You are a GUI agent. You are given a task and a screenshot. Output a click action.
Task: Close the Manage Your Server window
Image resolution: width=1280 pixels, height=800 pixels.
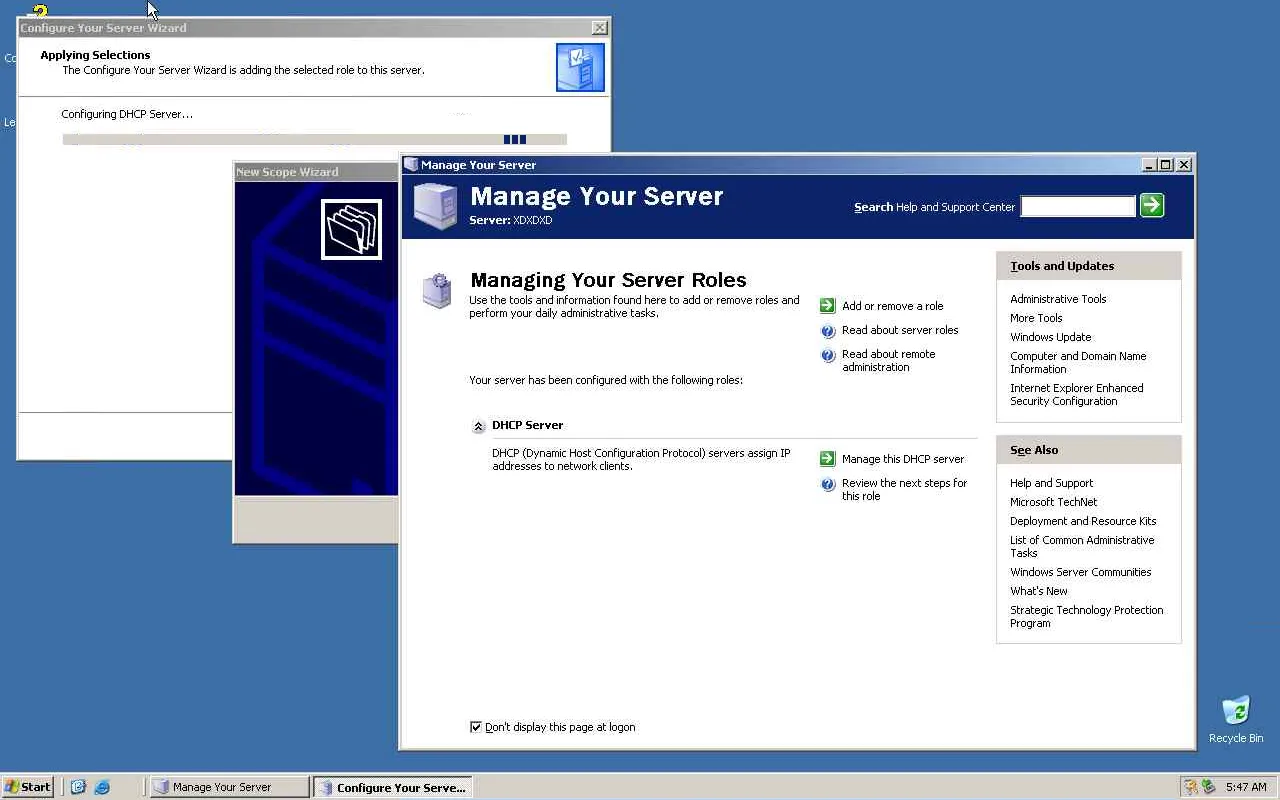1184,165
